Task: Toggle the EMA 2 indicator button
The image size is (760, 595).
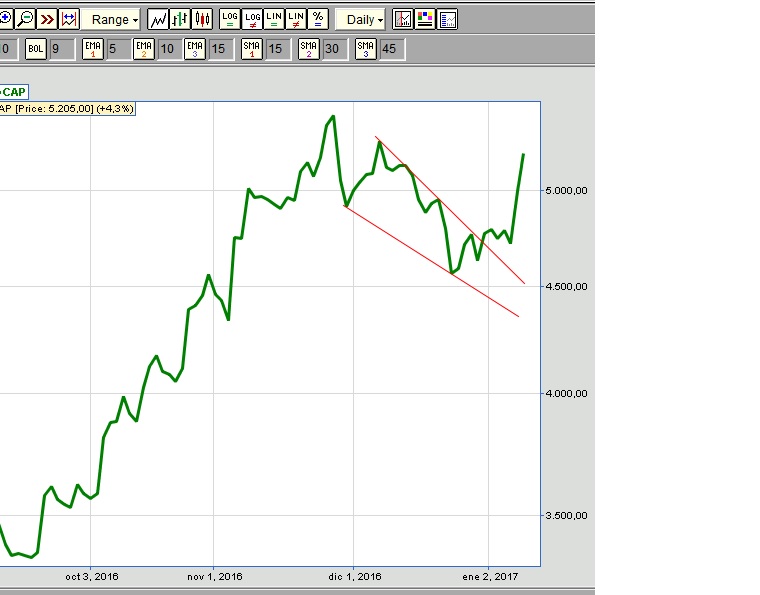Action: click(x=144, y=49)
